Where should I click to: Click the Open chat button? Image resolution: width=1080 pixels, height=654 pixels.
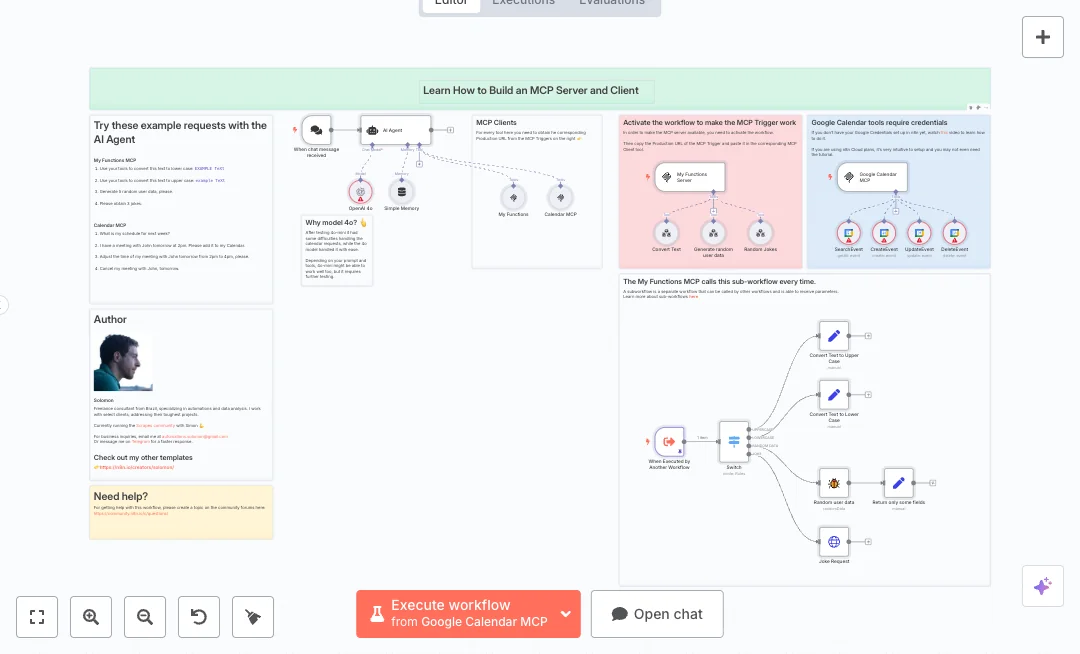[x=657, y=614]
